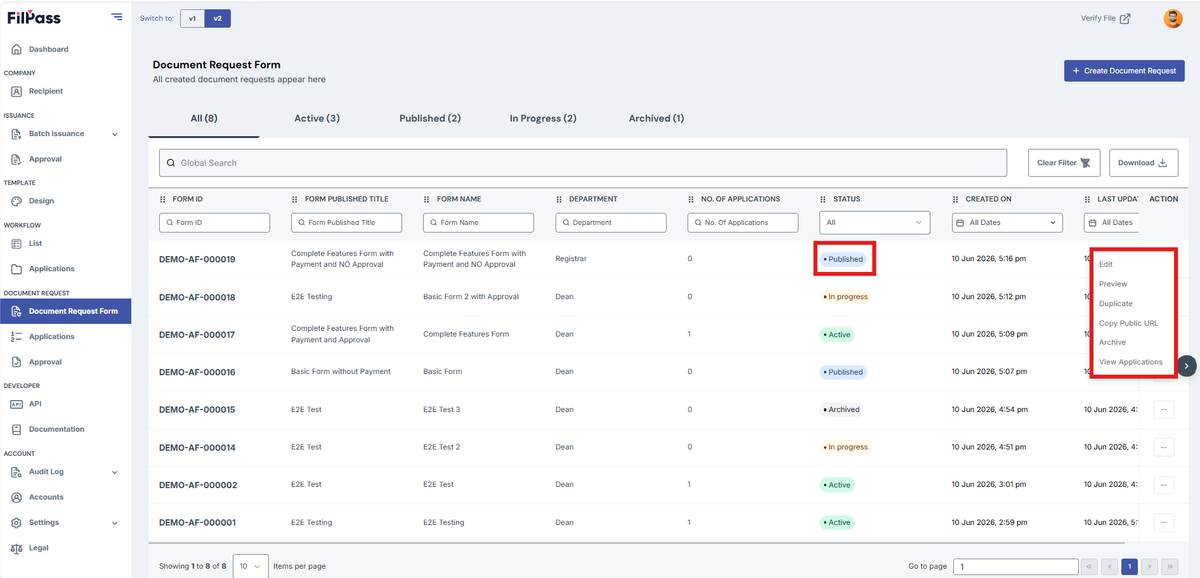Open the user avatar profile menu
The width and height of the screenshot is (1200, 578).
pyautogui.click(x=1173, y=18)
